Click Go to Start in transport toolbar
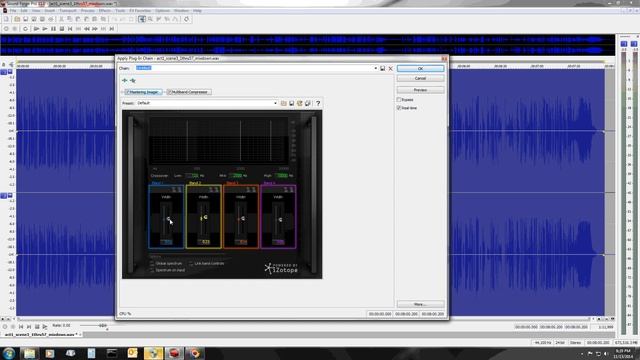Image resolution: width=640 pixels, height=360 pixels. coord(70,29)
